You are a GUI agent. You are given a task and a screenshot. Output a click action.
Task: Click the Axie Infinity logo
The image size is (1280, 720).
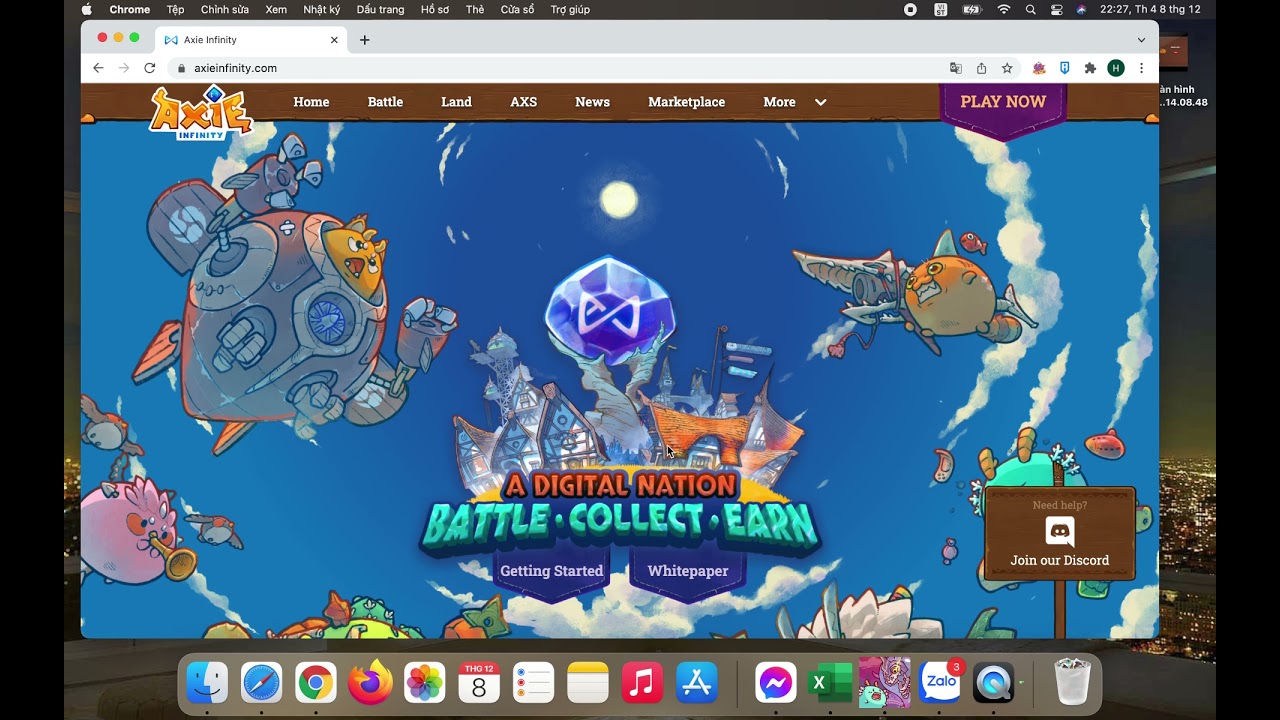point(201,112)
